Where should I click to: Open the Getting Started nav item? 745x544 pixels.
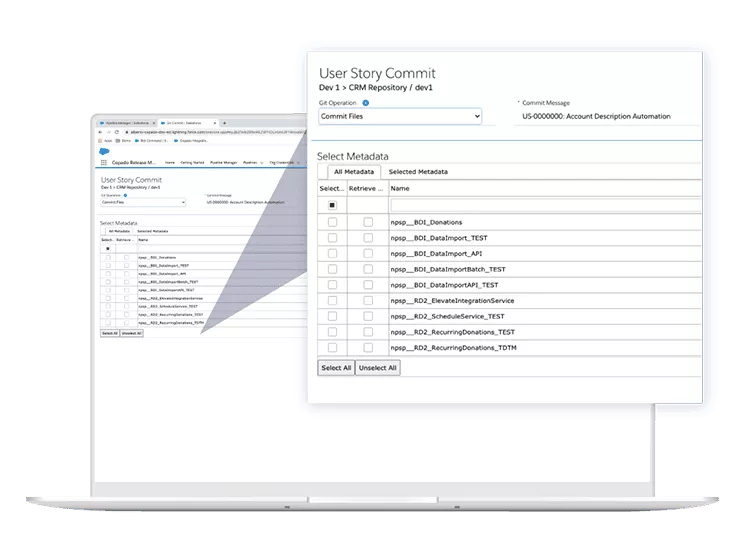192,162
